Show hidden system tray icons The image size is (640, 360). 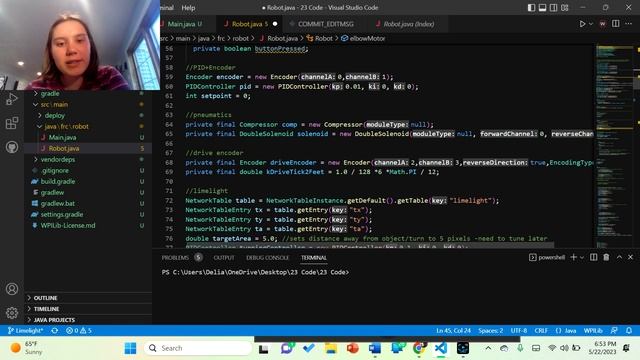point(488,348)
